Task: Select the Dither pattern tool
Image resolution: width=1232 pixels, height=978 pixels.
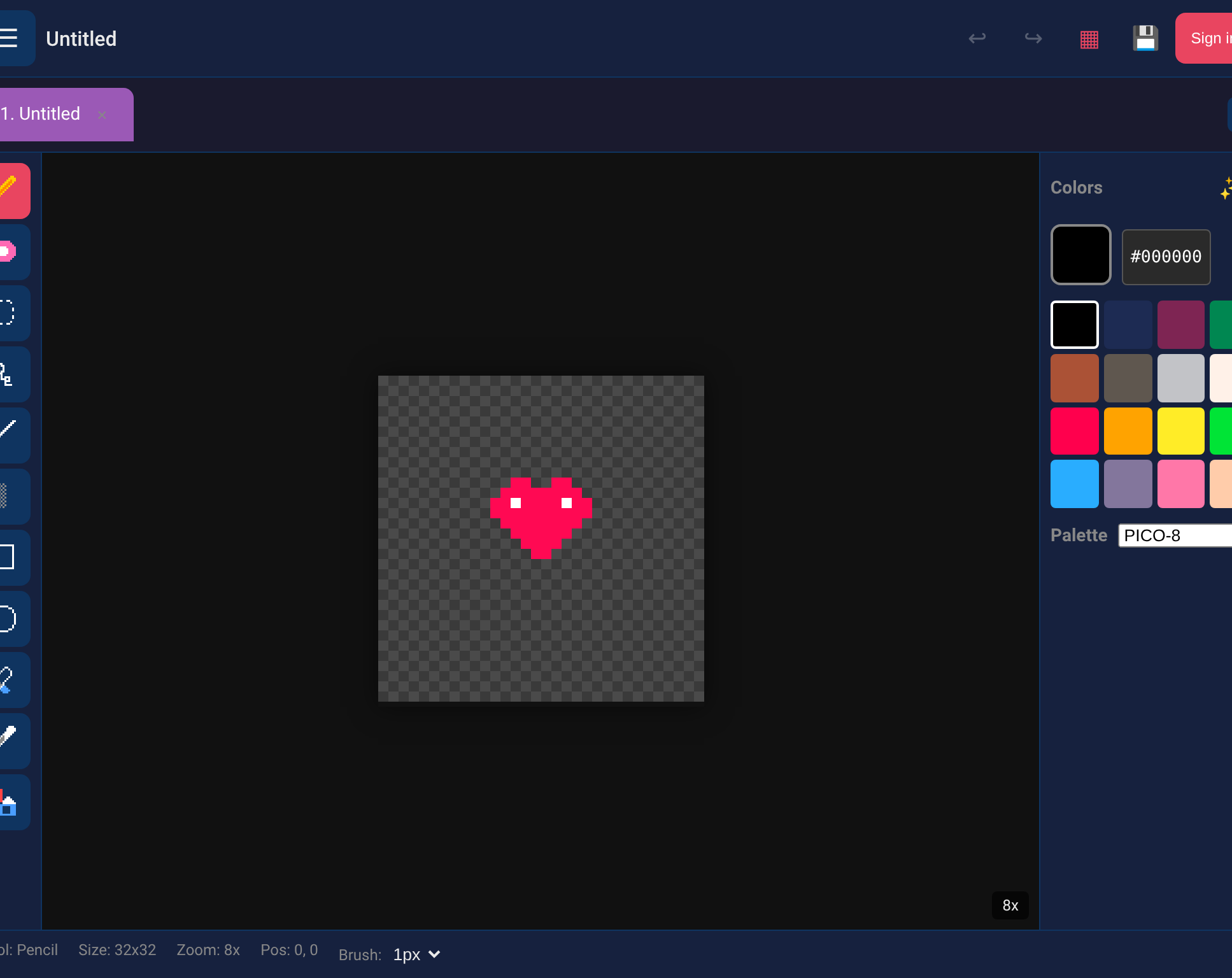Action: [11, 496]
